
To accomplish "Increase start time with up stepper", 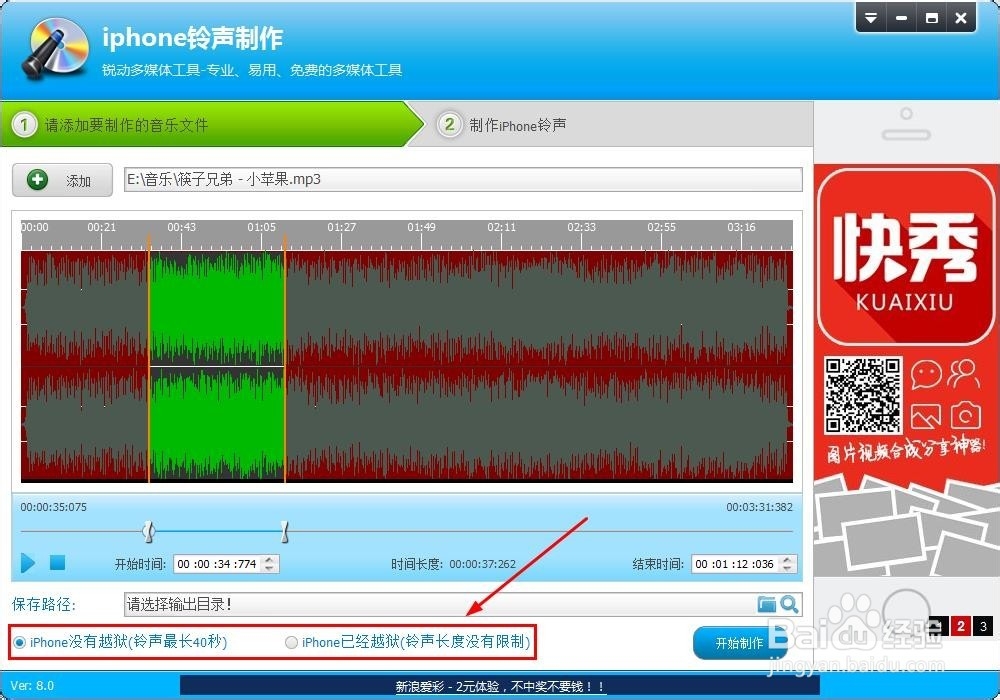I will click(270, 560).
